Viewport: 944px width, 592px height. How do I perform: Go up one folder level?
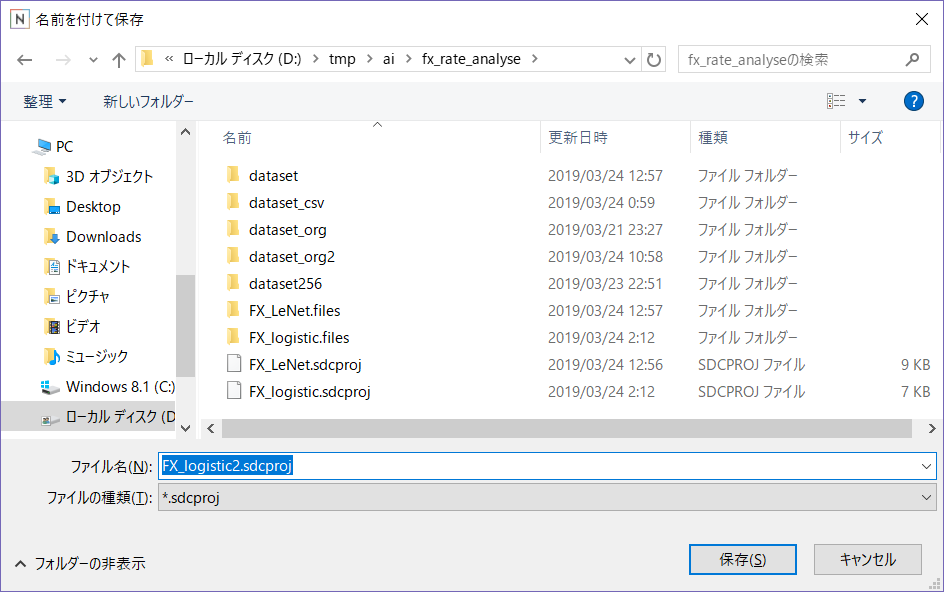(x=118, y=59)
